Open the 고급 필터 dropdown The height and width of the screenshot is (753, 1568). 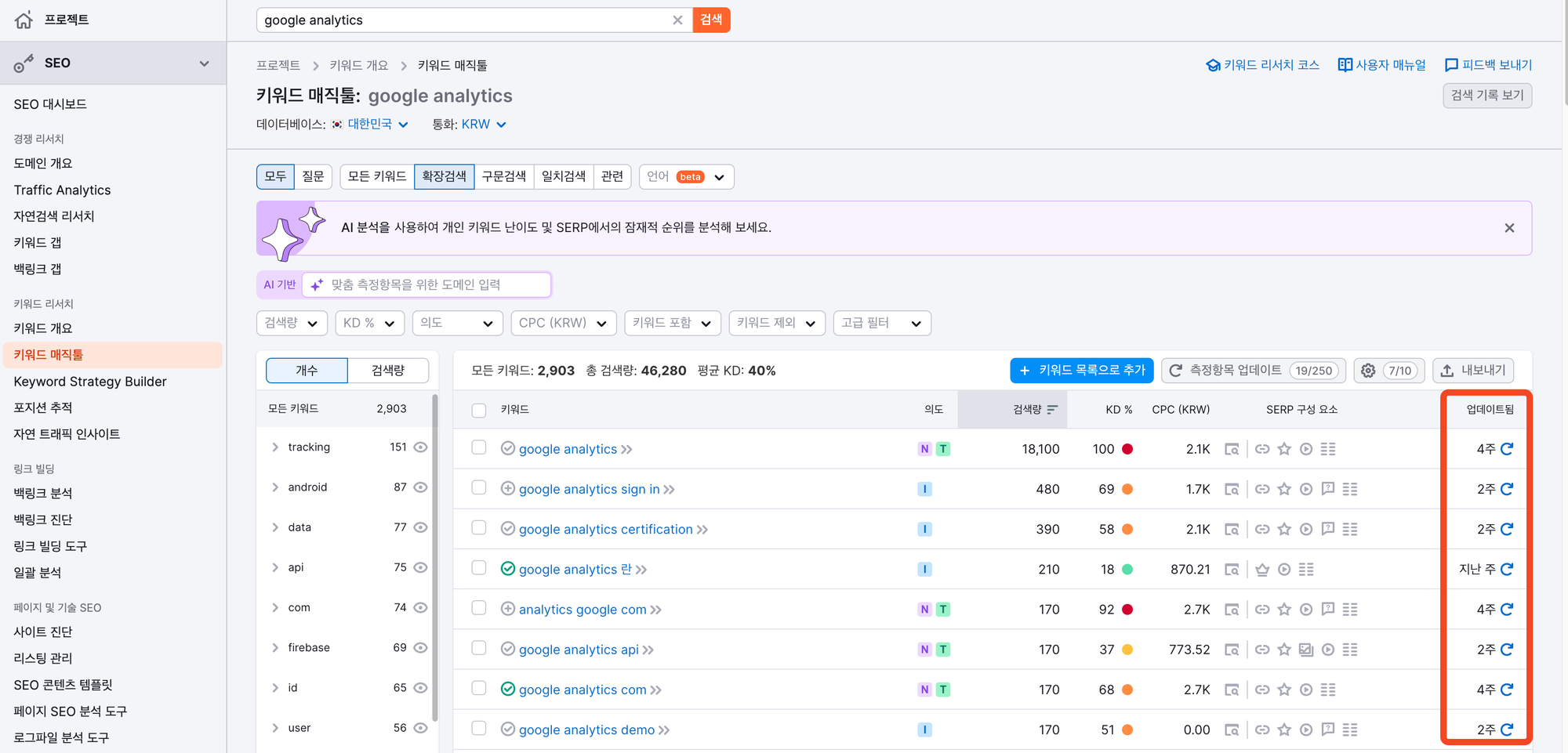click(882, 323)
